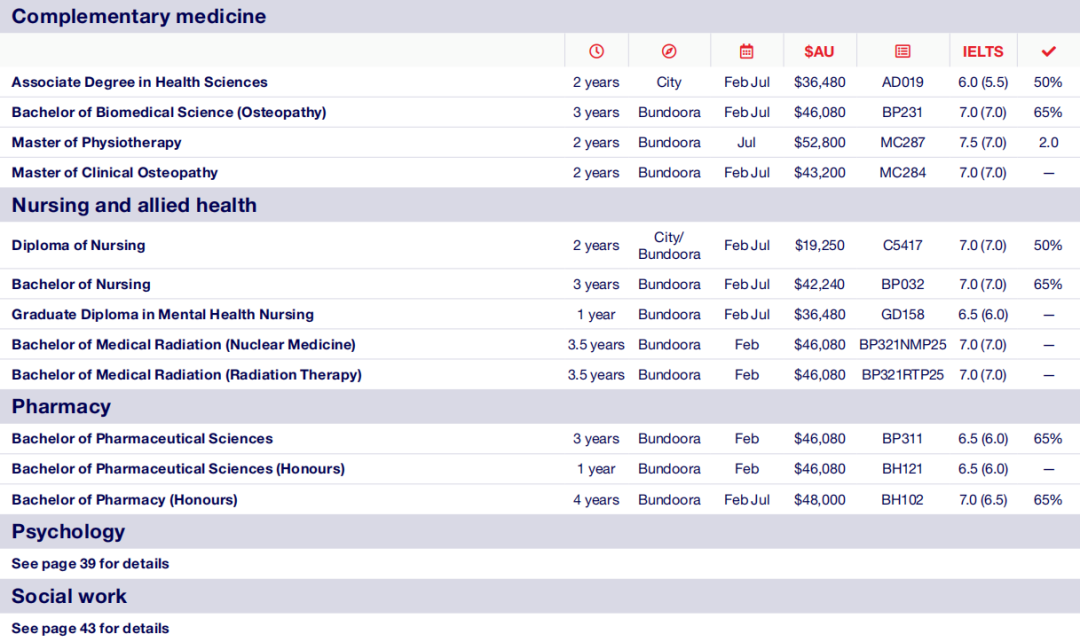Click the compass campus location icon

pyautogui.click(x=669, y=52)
